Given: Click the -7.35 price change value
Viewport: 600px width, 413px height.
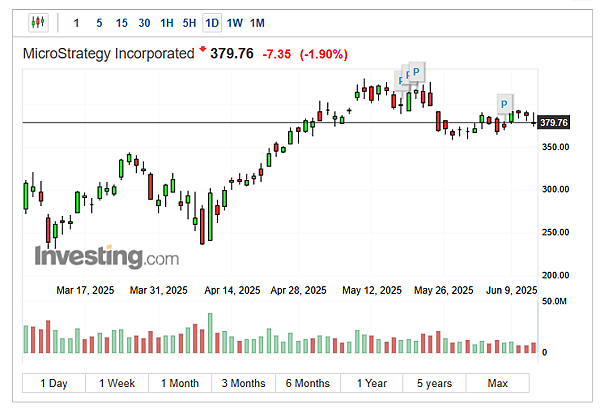Looking at the screenshot, I should click(x=277, y=54).
